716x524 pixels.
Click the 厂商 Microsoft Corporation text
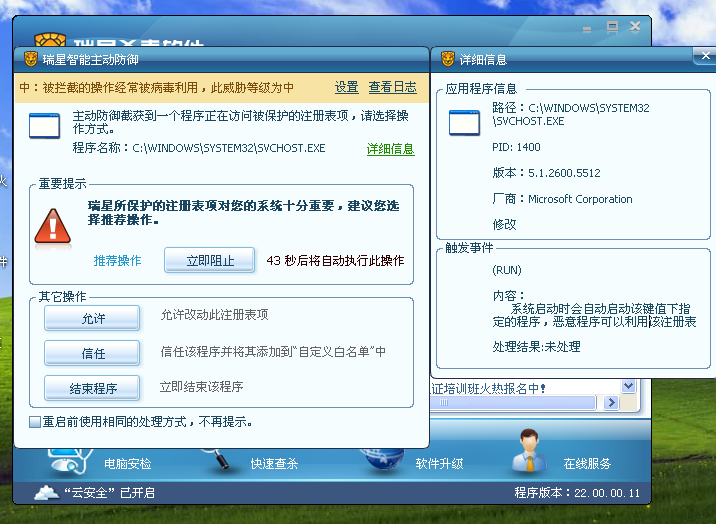pos(563,199)
